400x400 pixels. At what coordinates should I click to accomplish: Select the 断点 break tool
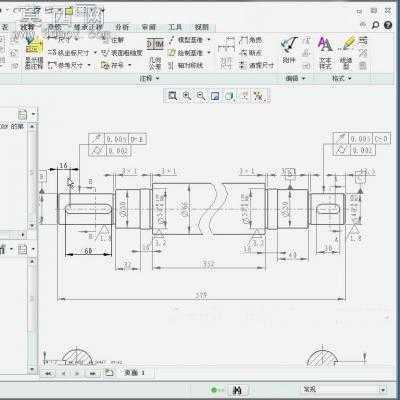251,53
